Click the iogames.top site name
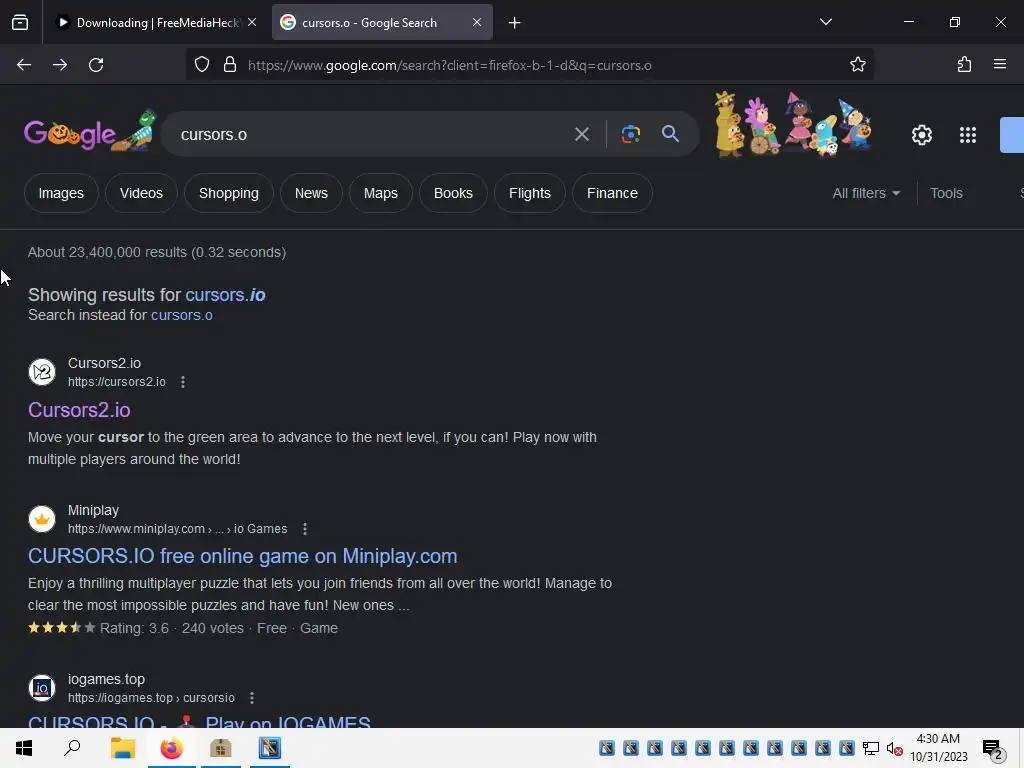The width and height of the screenshot is (1024, 768). (x=106, y=680)
